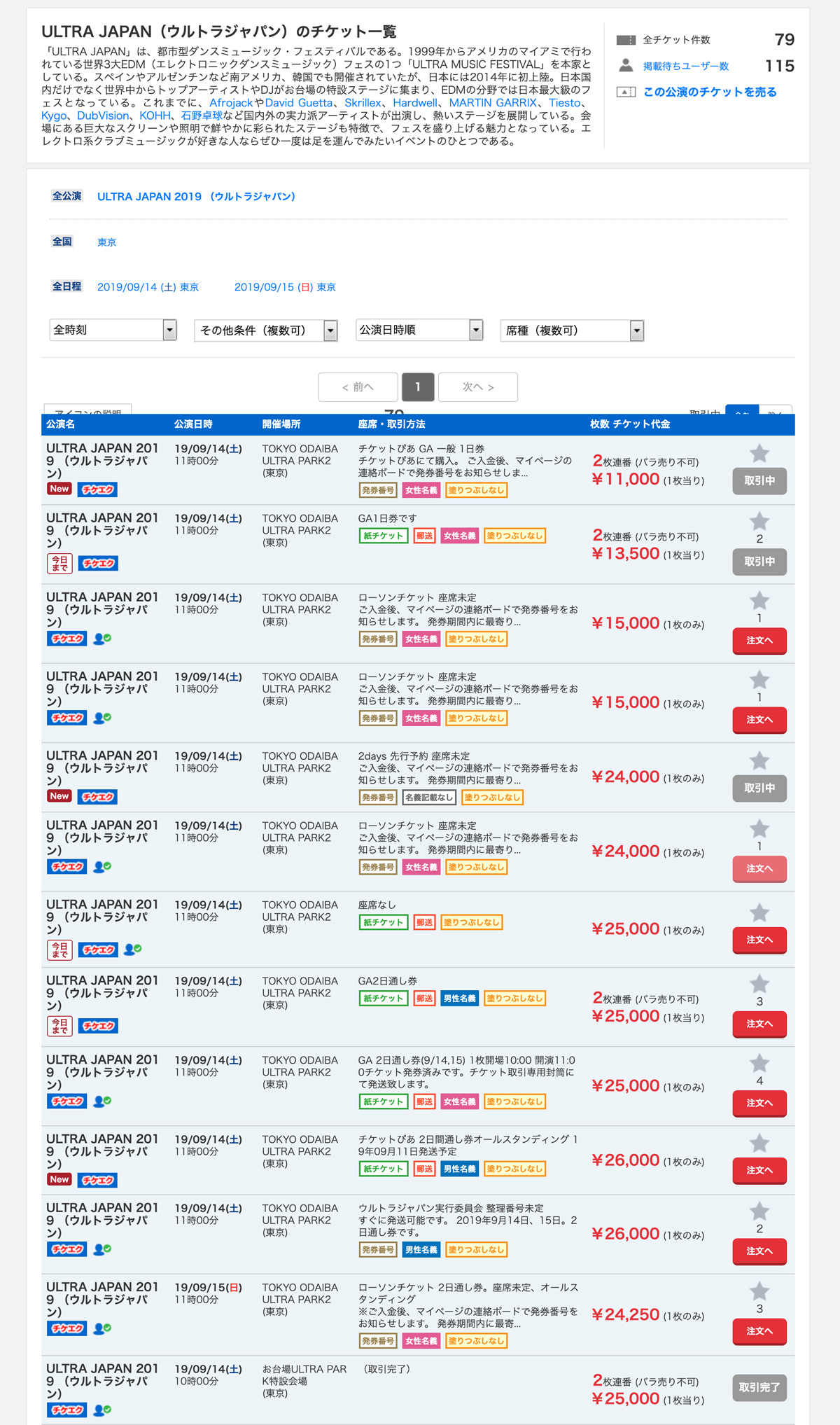840x1425 pixels.
Task: Click the New badge on ¥26,000 チケットぴあ listing
Action: (x=59, y=1179)
